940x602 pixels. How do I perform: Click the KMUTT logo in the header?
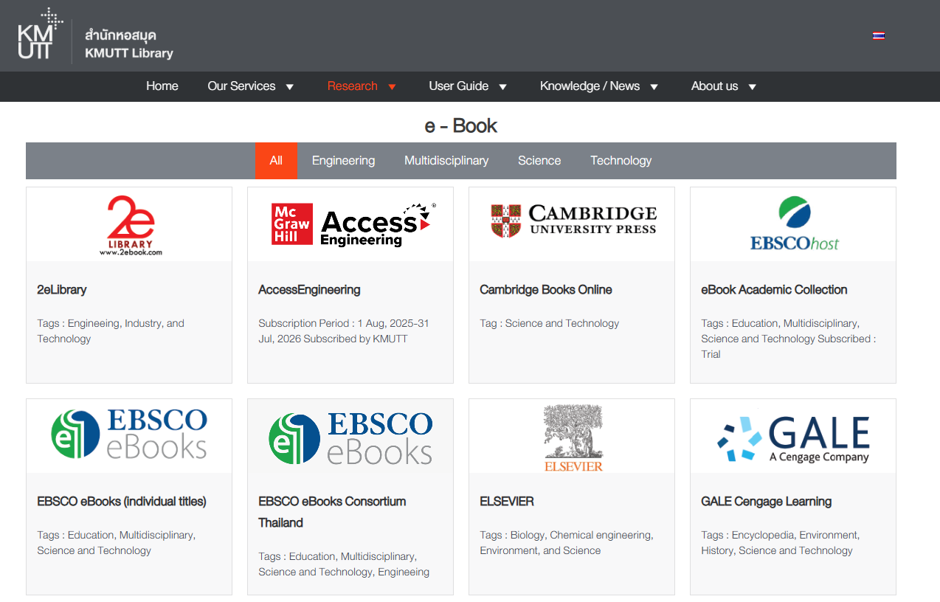pos(40,35)
